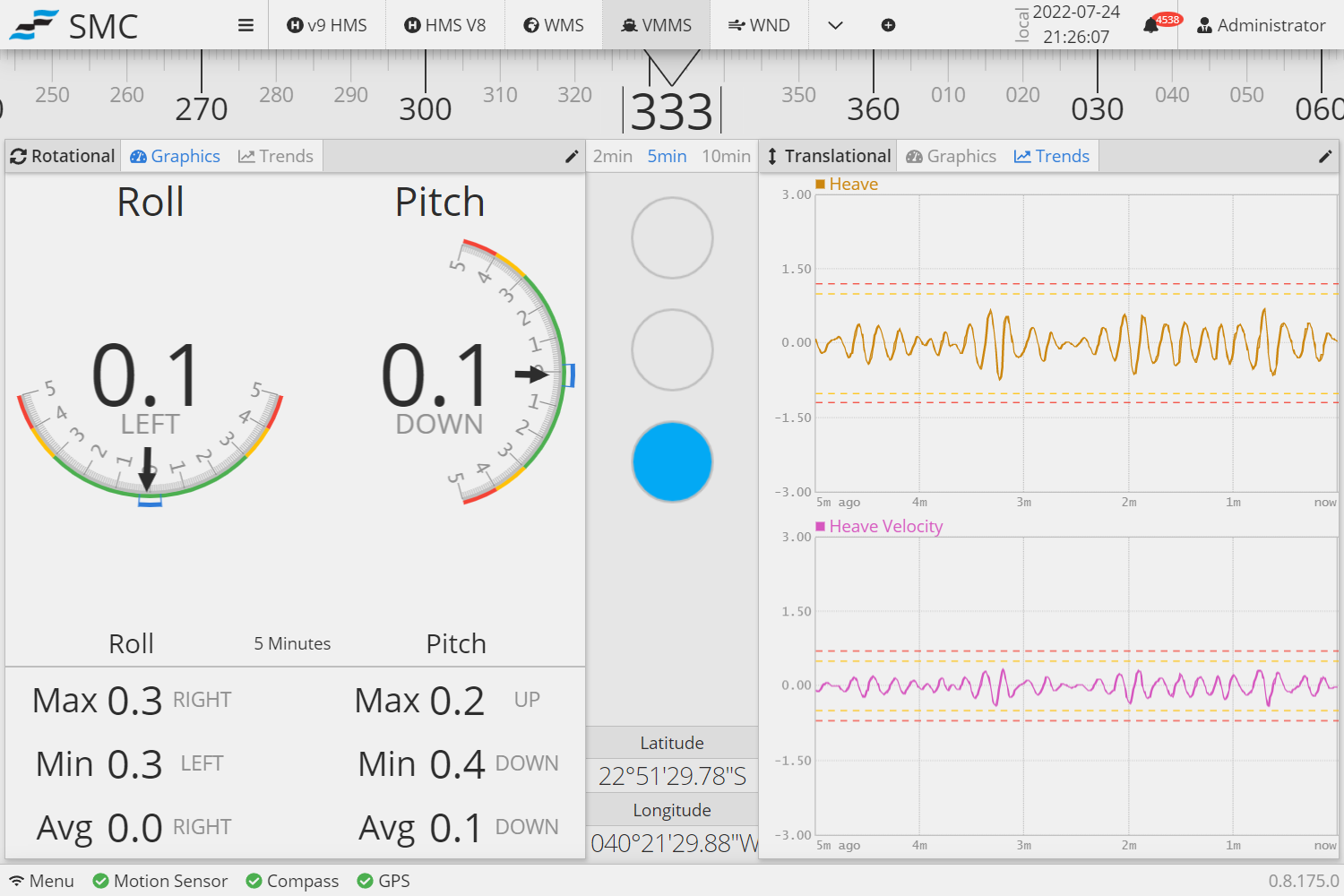This screenshot has width=1344, height=896.
Task: Check the GPS status indicator
Action: (x=383, y=881)
